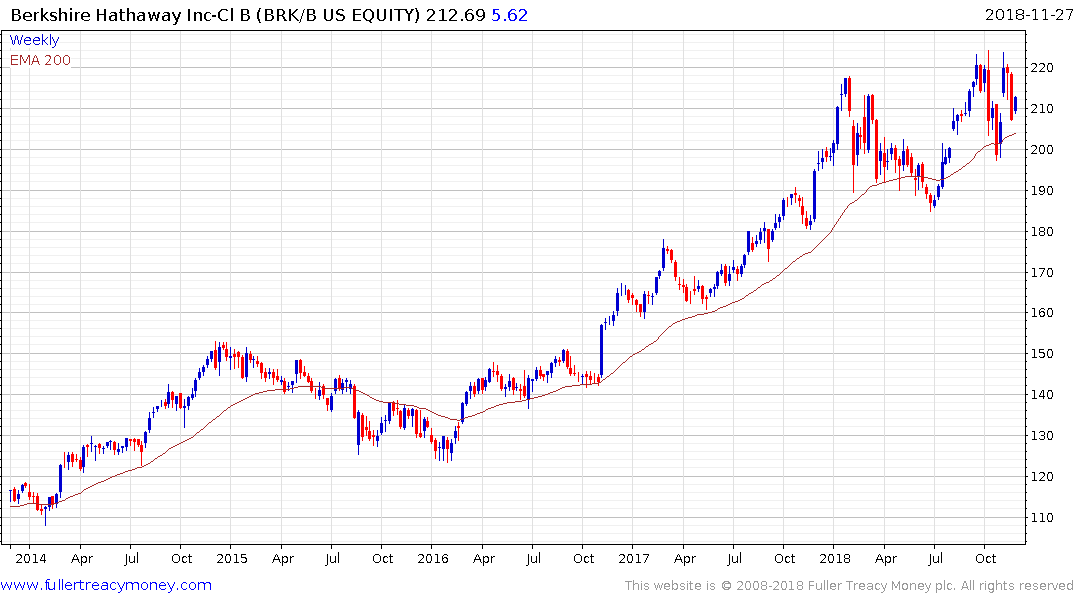The width and height of the screenshot is (1075, 600).
Task: Select the price change value 5.62
Action: coord(509,15)
